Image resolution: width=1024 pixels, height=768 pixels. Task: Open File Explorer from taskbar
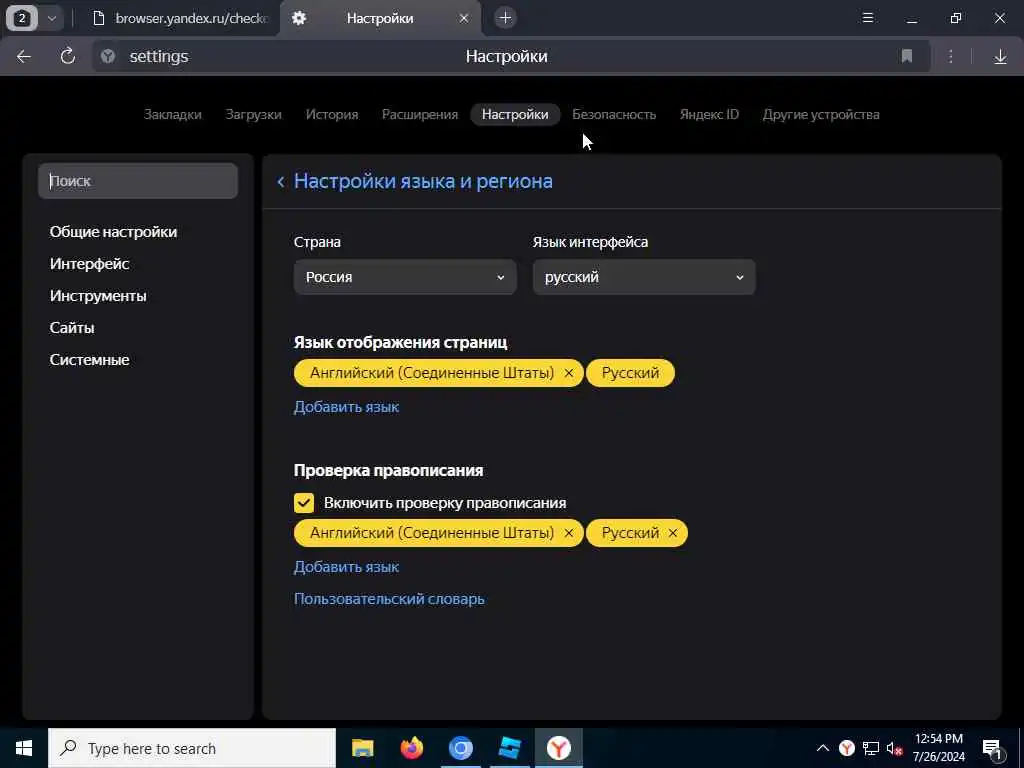(362, 748)
